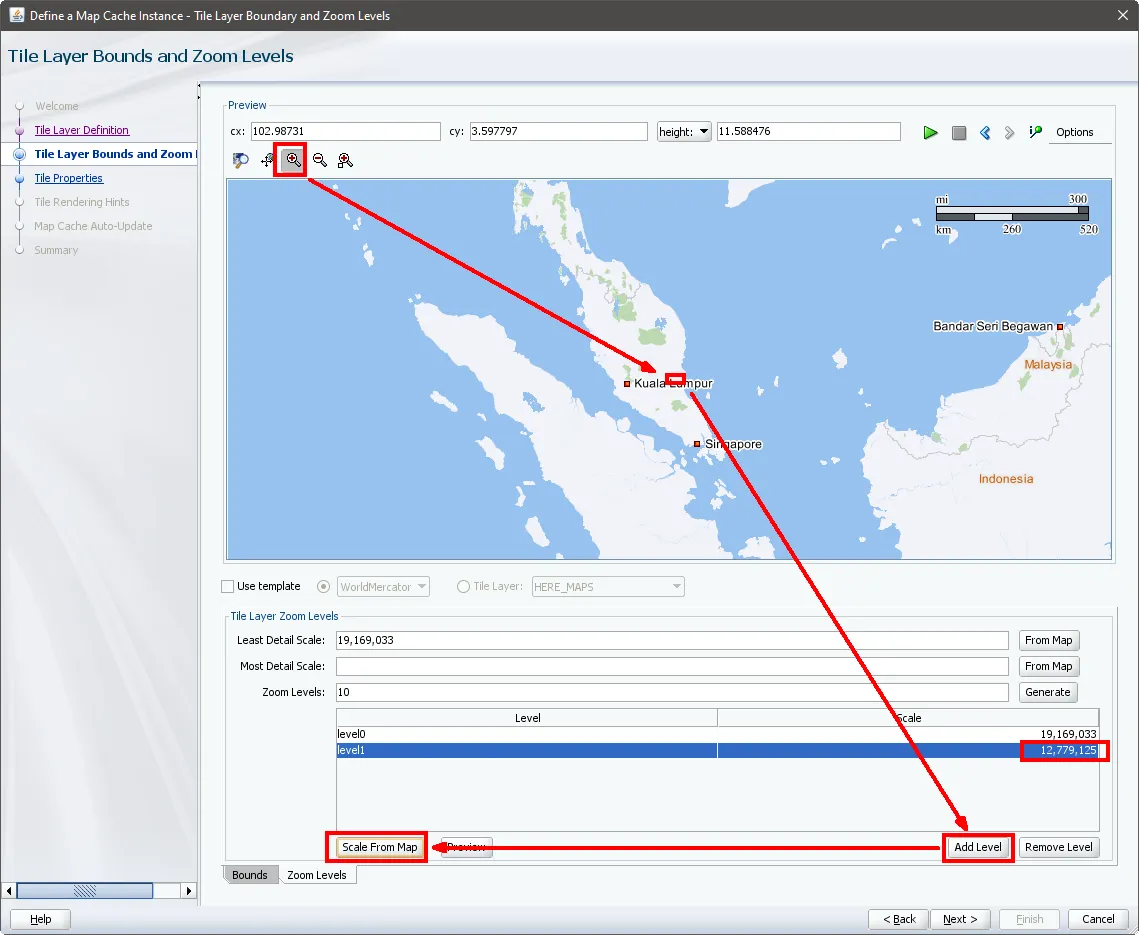Click the Most Detail Scale input field
The height and width of the screenshot is (935, 1139).
(x=671, y=666)
